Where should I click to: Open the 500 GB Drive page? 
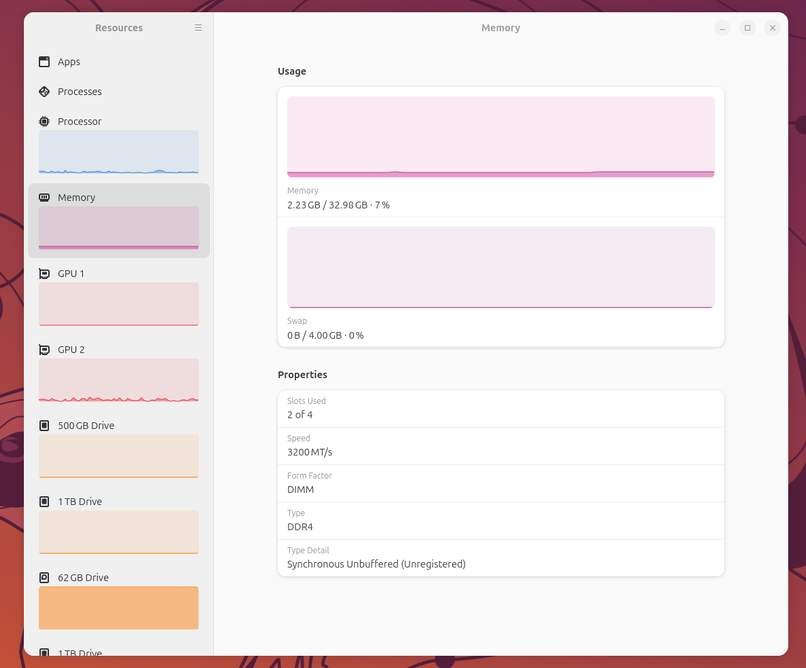119,448
